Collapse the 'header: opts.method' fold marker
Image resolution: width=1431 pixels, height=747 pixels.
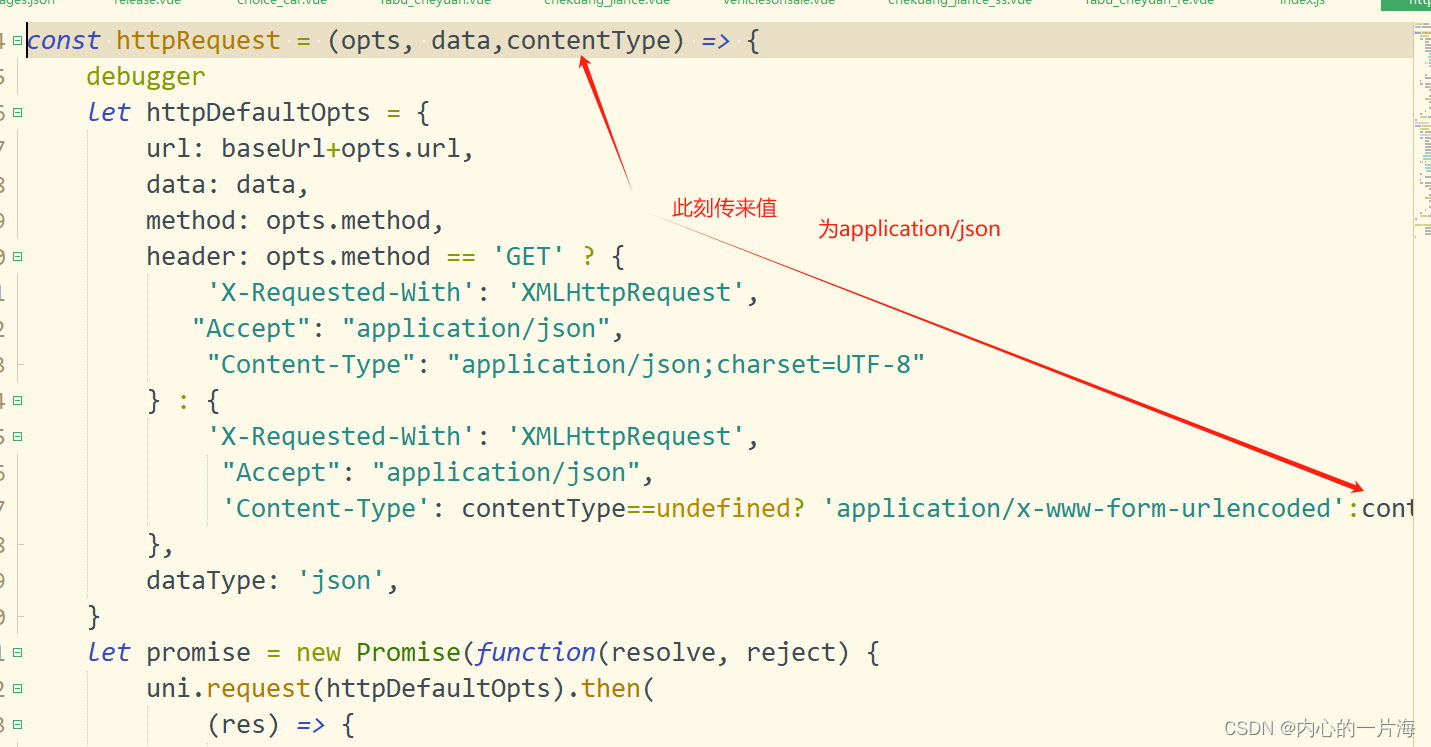(17, 257)
